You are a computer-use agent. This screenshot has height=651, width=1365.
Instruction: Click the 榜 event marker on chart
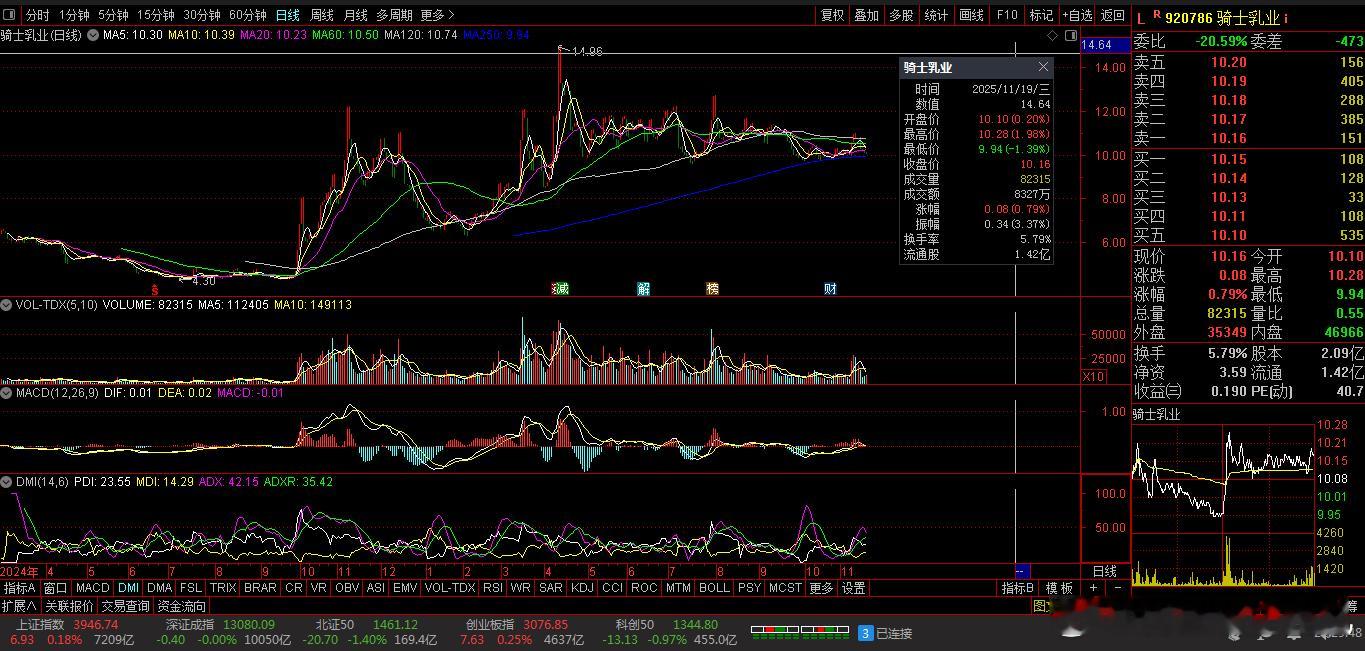click(712, 288)
